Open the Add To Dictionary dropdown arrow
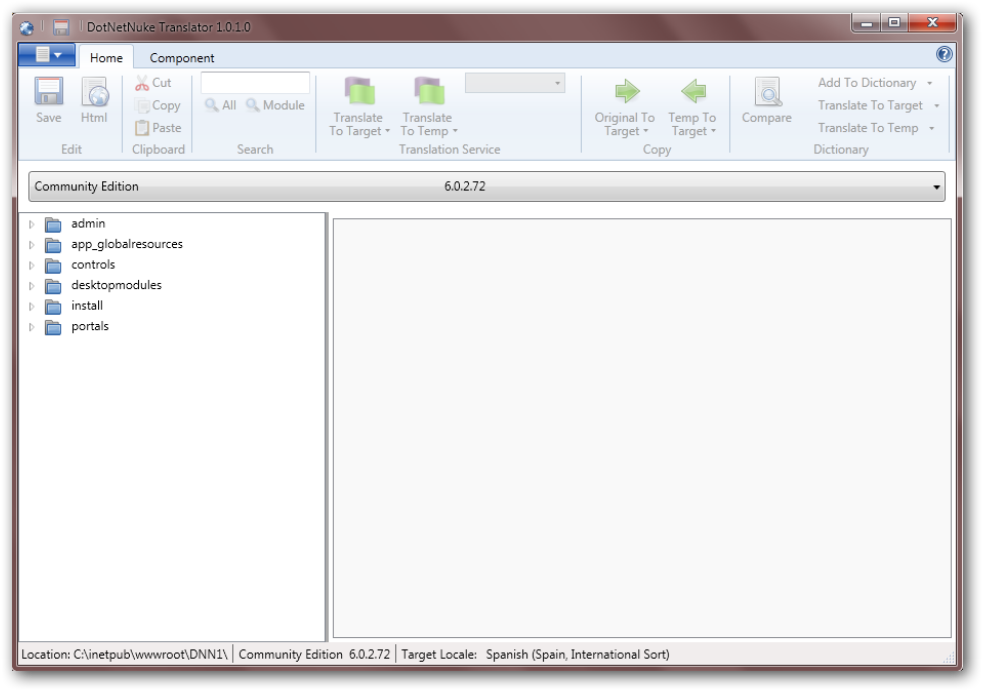 coord(930,83)
